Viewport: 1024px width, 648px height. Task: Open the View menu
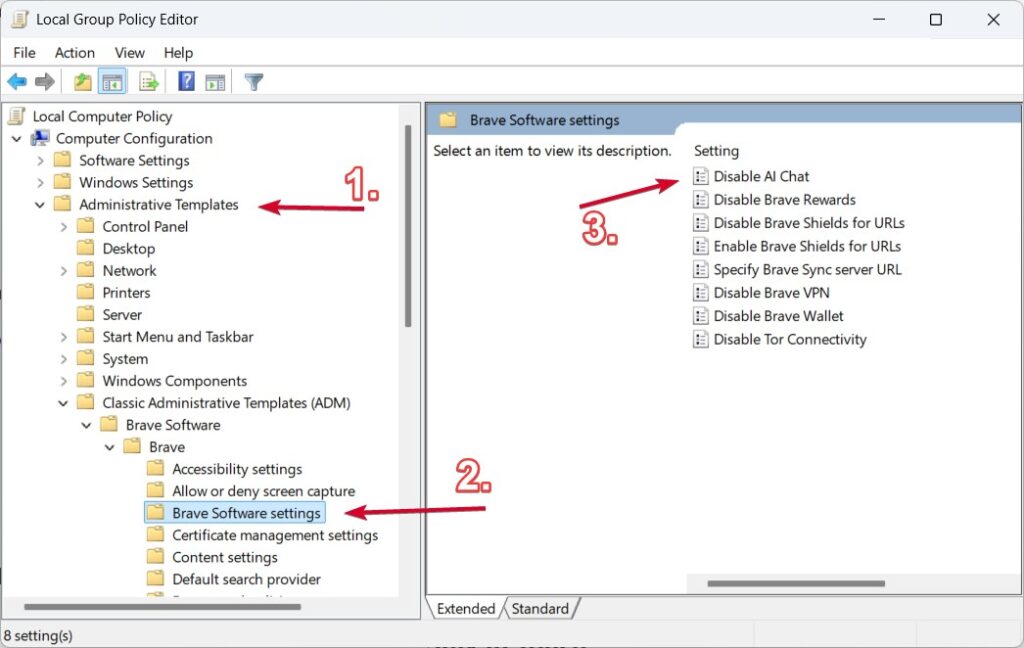point(129,53)
